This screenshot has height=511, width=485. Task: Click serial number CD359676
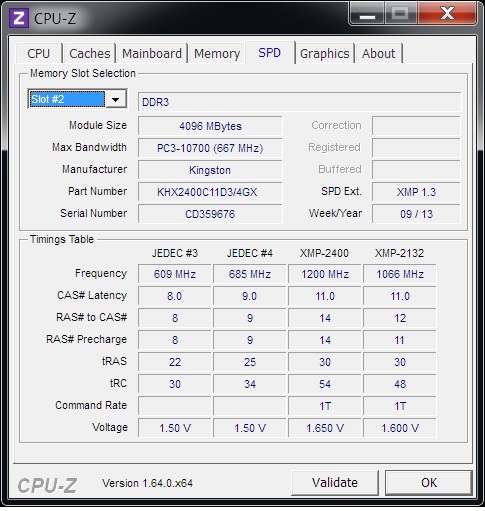tap(210, 214)
